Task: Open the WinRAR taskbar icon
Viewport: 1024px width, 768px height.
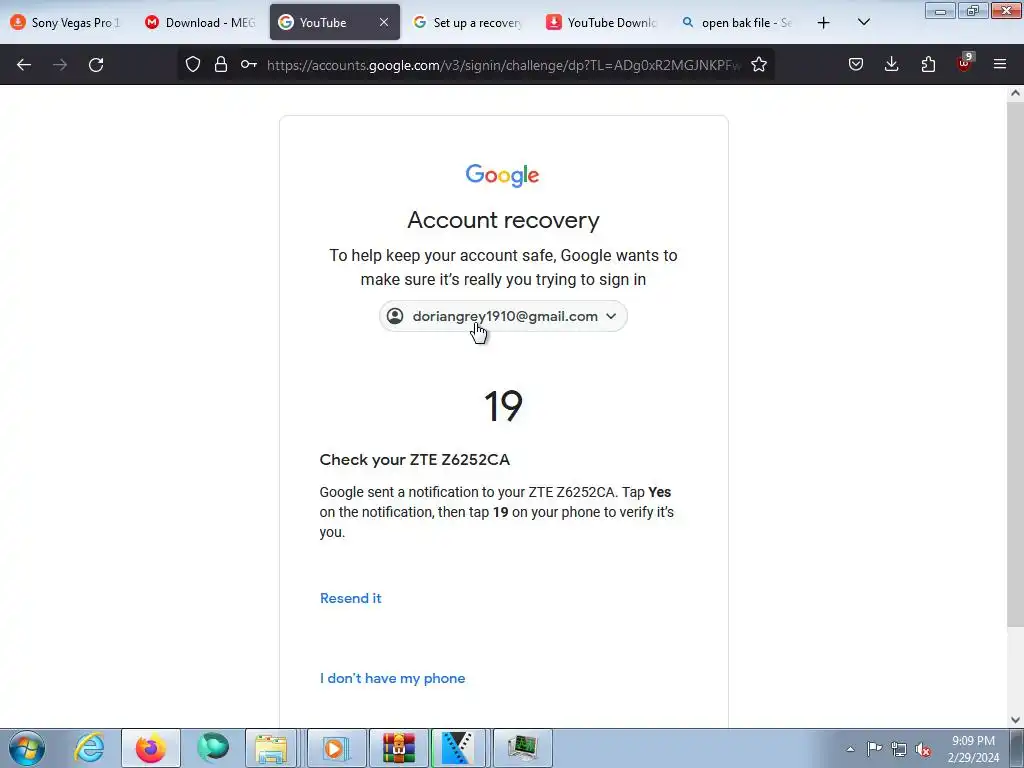Action: pos(399,748)
